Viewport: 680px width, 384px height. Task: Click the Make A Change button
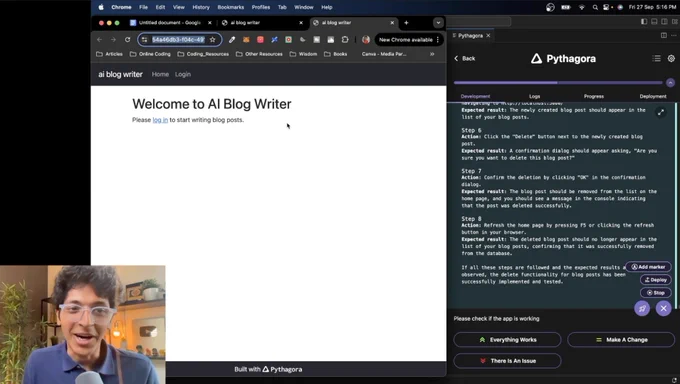point(621,340)
